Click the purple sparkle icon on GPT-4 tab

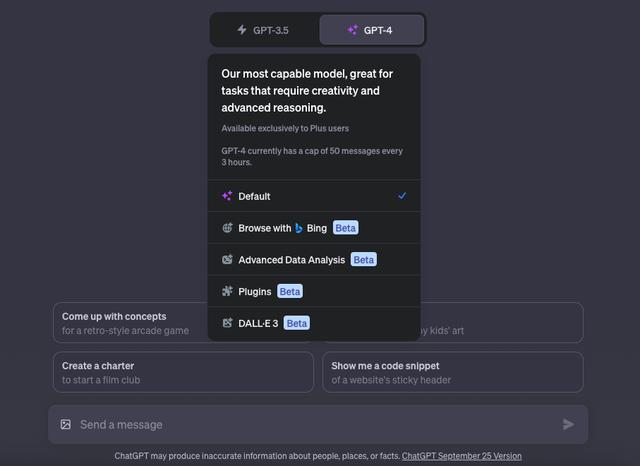353,30
